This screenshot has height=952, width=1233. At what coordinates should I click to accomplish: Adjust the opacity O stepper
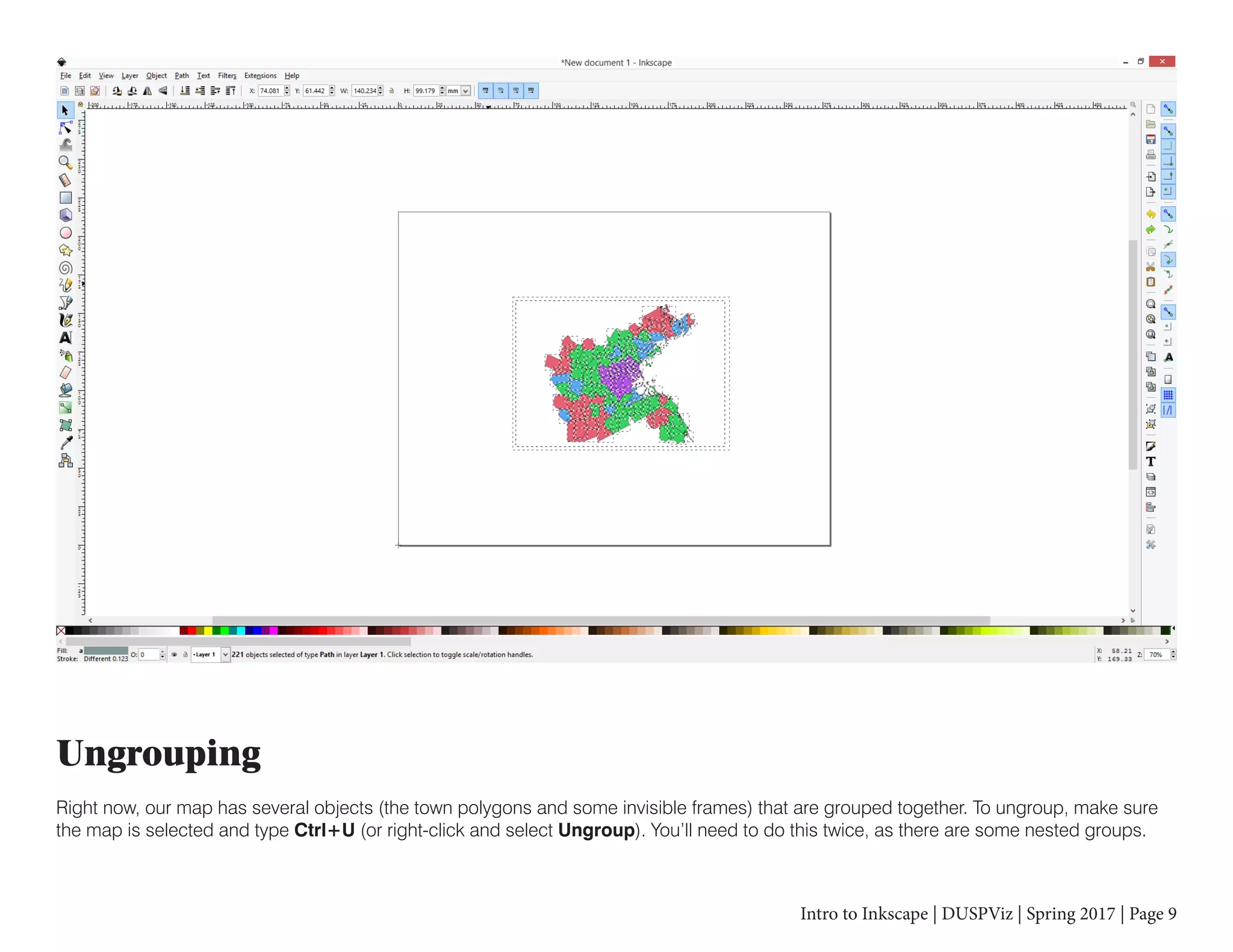(163, 654)
